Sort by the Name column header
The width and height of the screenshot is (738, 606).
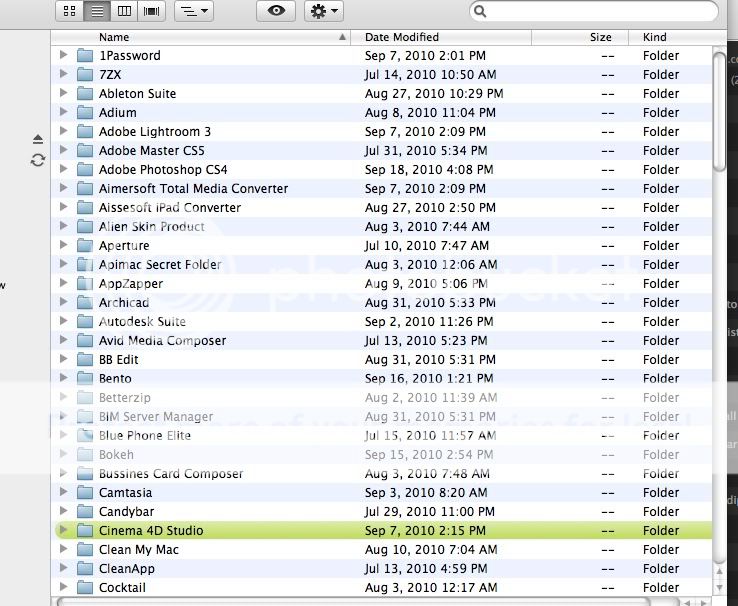pyautogui.click(x=201, y=37)
